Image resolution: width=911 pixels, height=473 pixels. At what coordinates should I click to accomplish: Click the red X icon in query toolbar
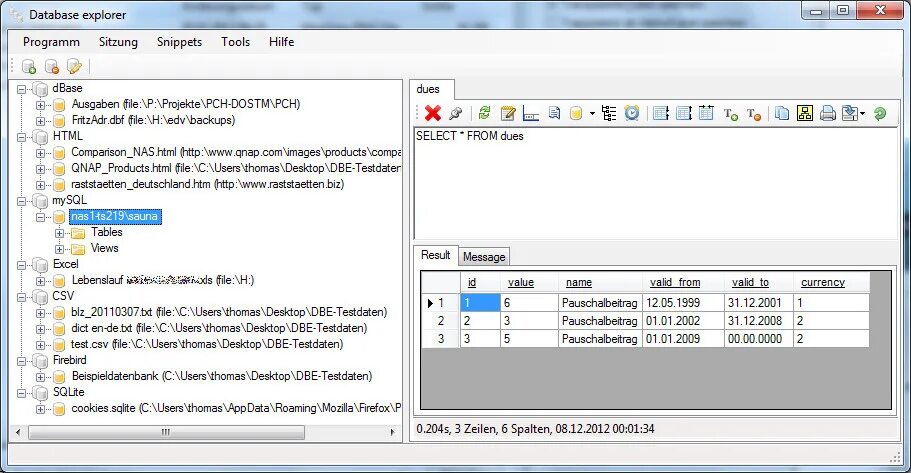[433, 113]
